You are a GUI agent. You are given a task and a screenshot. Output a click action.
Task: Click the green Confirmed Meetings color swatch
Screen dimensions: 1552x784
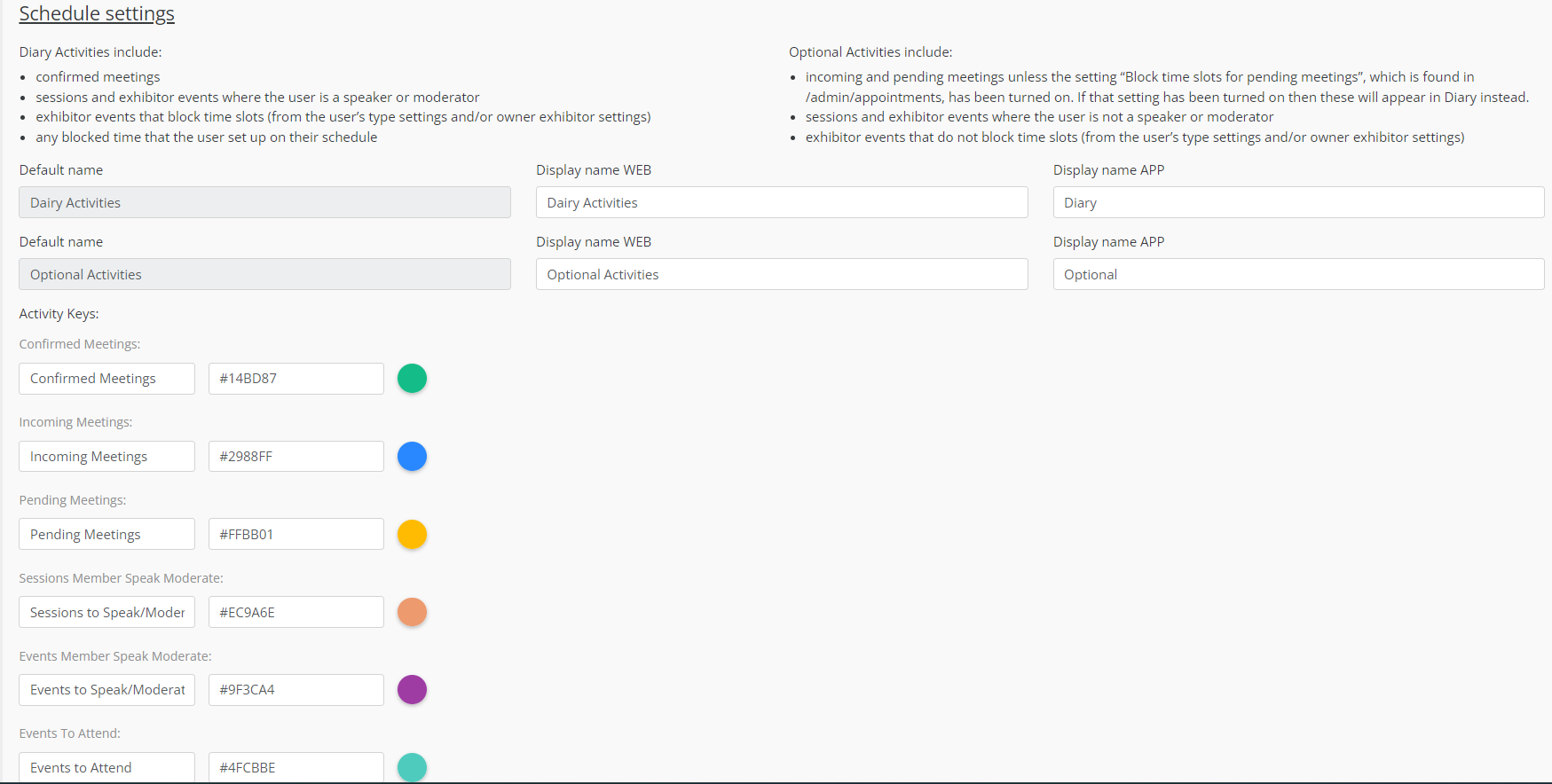(x=412, y=379)
